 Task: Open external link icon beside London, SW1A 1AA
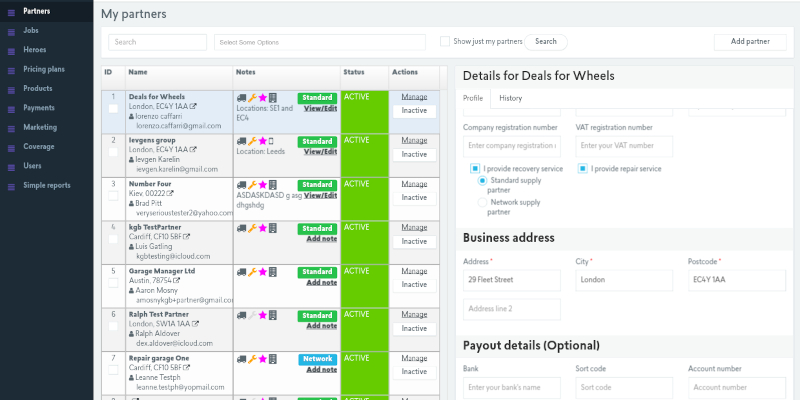click(x=194, y=324)
